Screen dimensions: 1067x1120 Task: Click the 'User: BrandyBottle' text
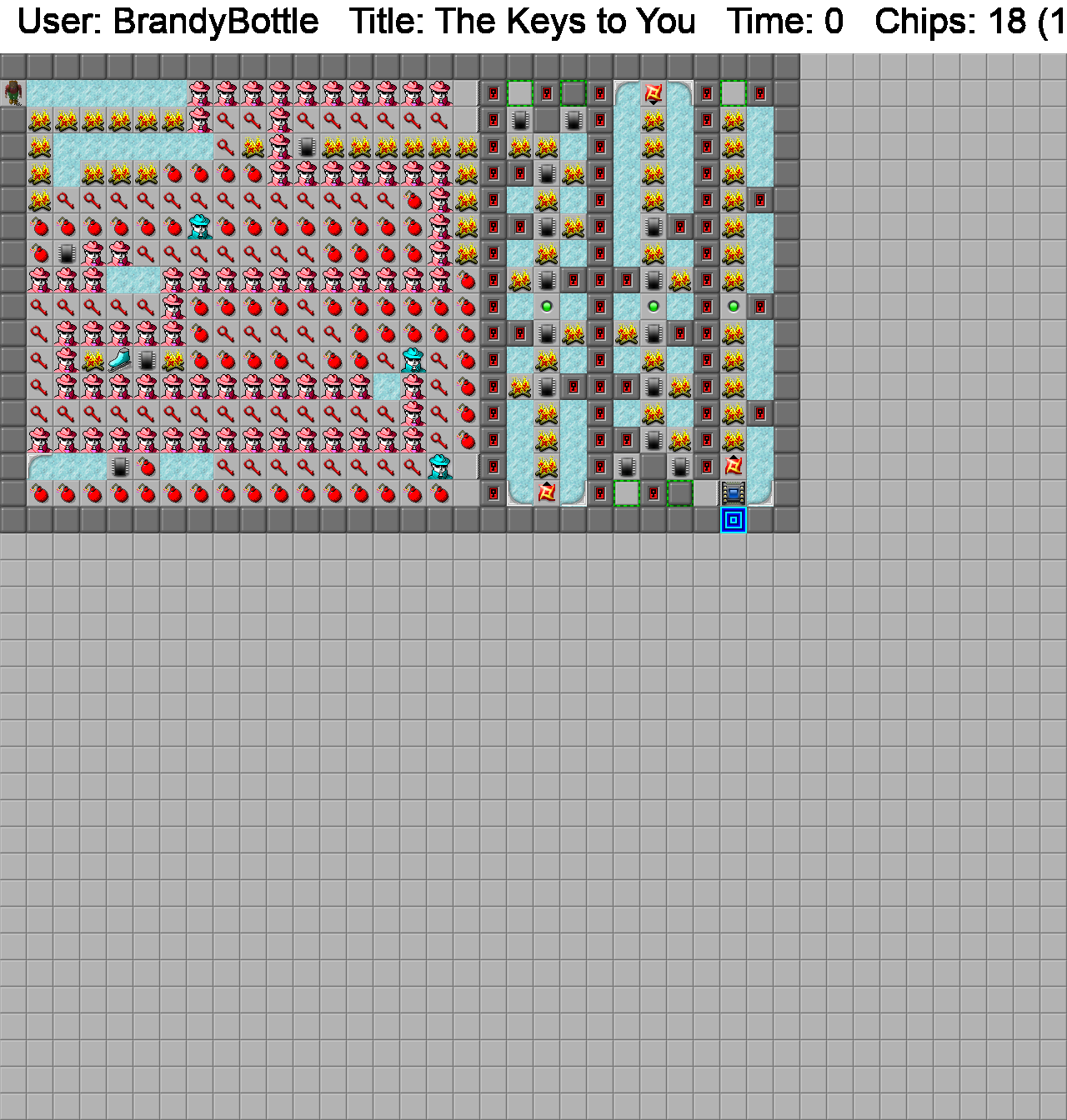point(168,22)
